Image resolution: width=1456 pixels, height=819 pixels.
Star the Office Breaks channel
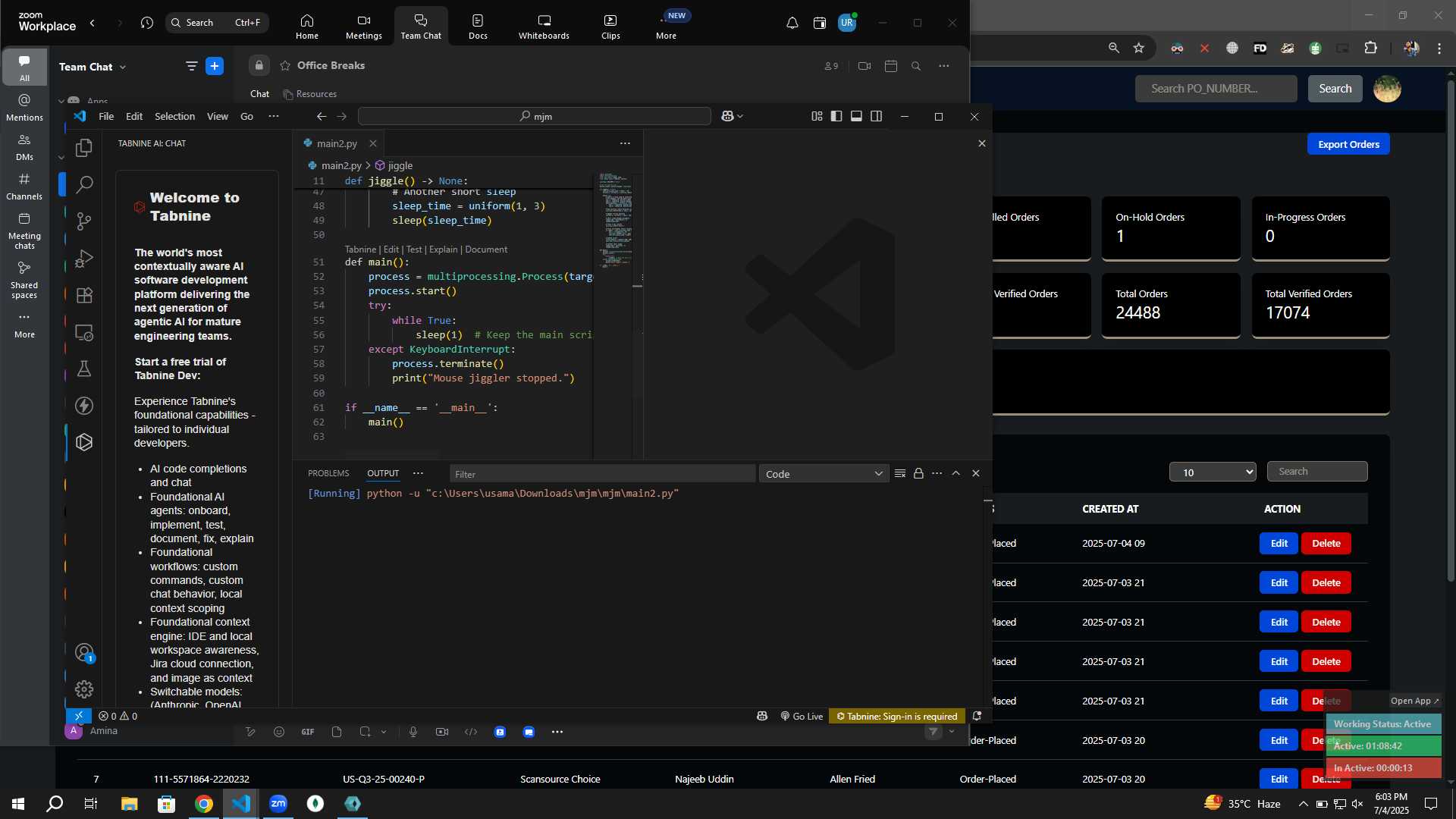pos(285,66)
